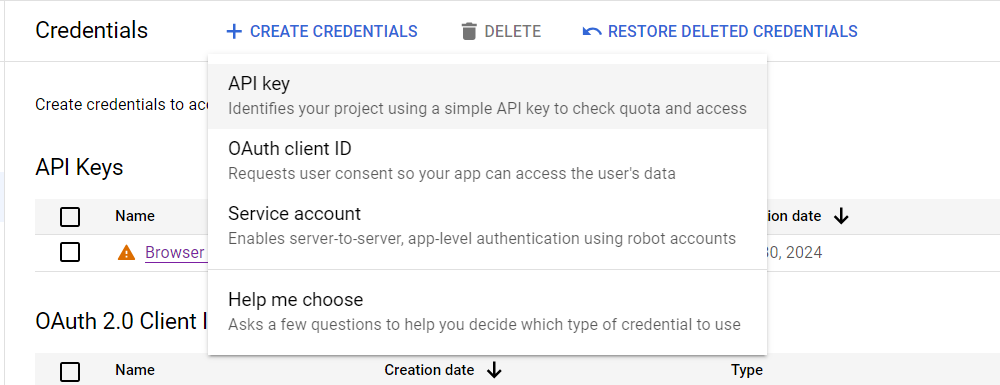The width and height of the screenshot is (1000, 385).
Task: Tick the OAuth 2.0 header select-all checkbox
Action: coord(70,372)
